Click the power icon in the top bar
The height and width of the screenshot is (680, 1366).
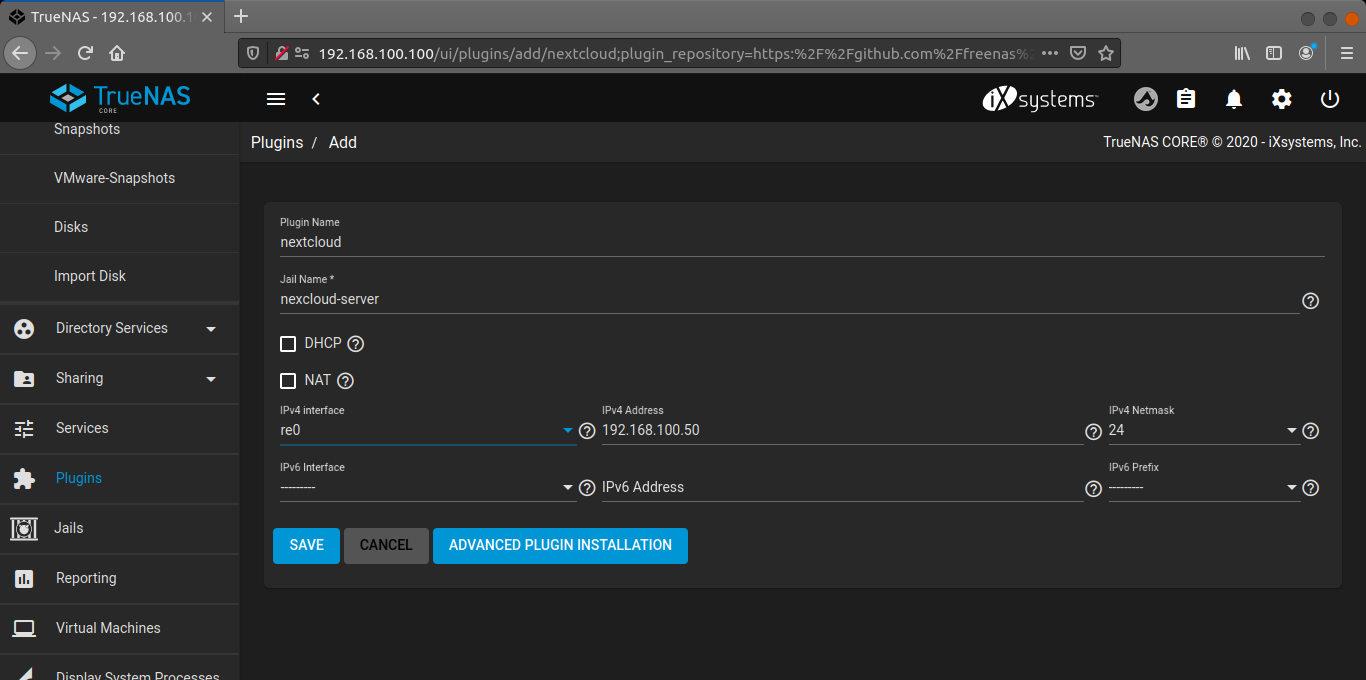[1329, 98]
